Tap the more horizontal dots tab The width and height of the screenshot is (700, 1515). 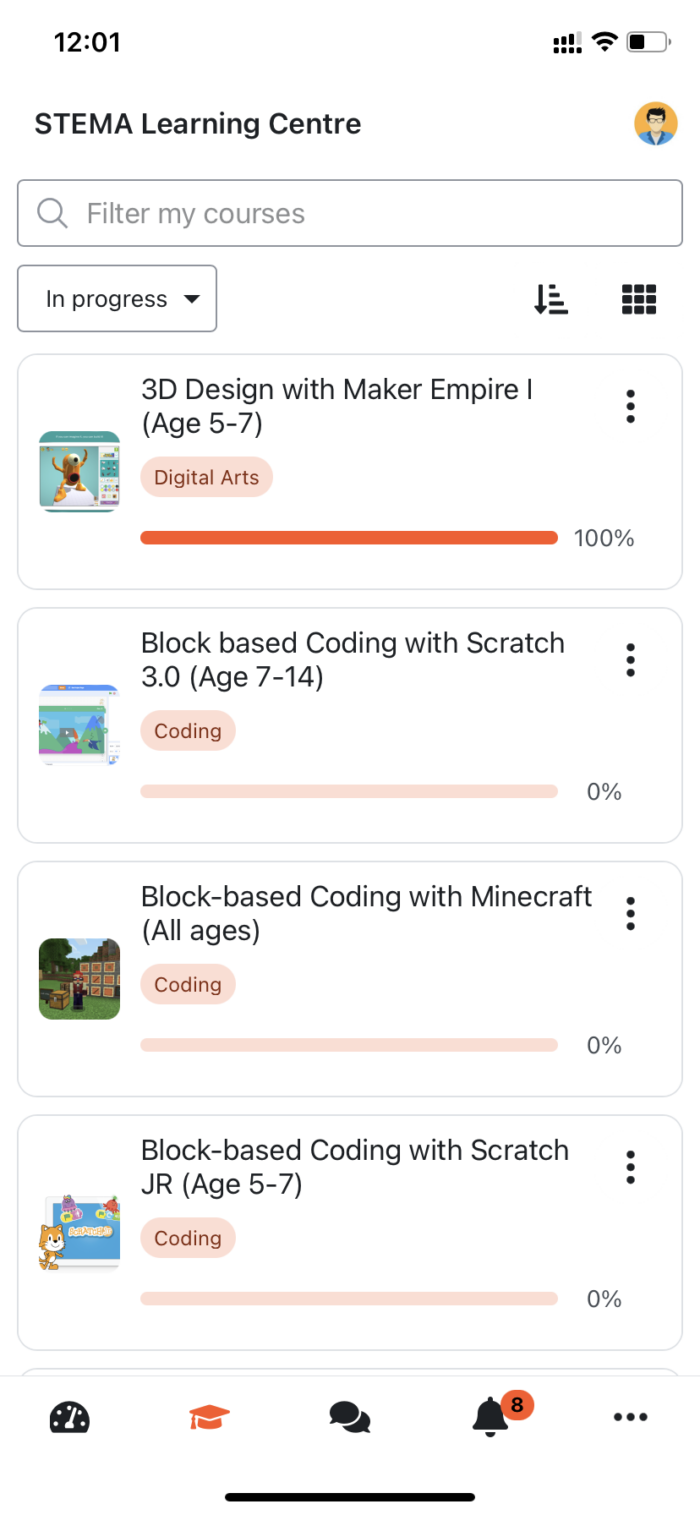(x=630, y=1417)
